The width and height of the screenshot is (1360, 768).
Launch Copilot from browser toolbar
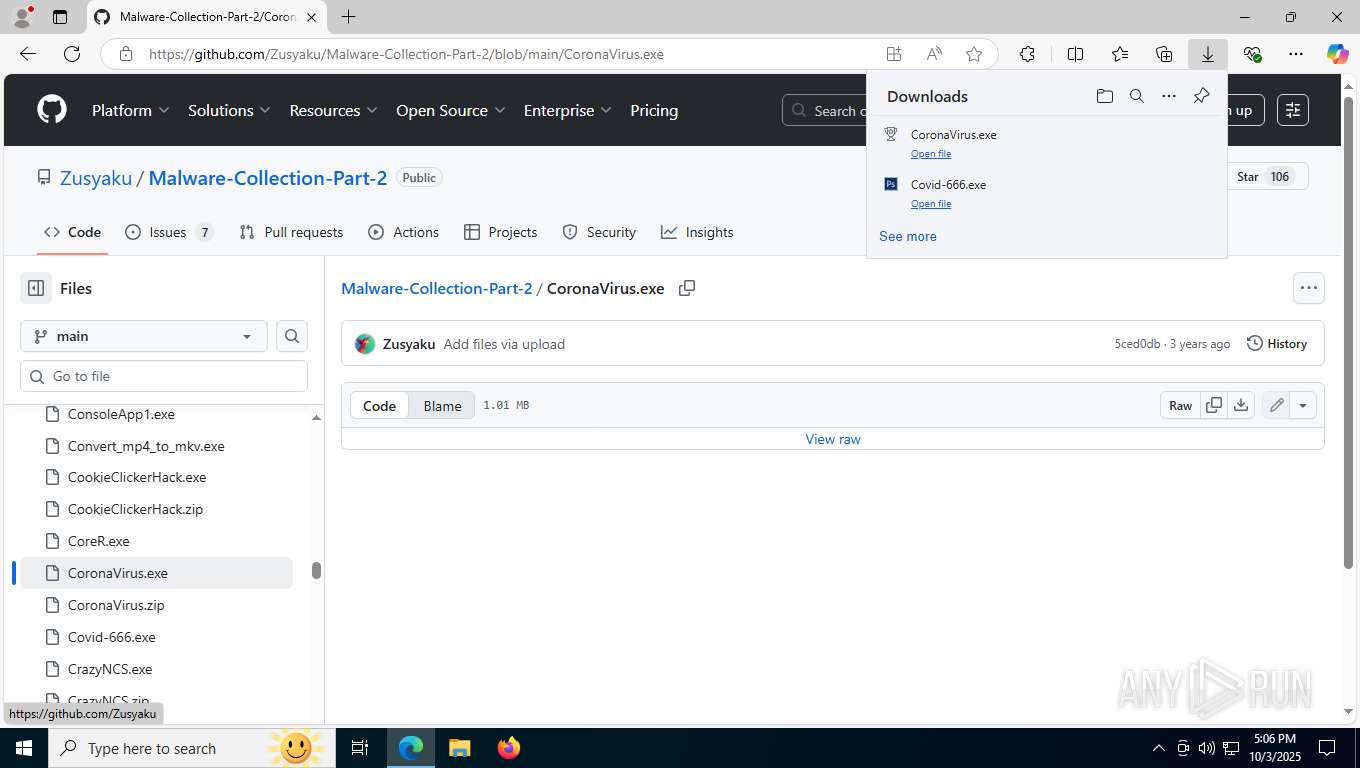[x=1337, y=54]
